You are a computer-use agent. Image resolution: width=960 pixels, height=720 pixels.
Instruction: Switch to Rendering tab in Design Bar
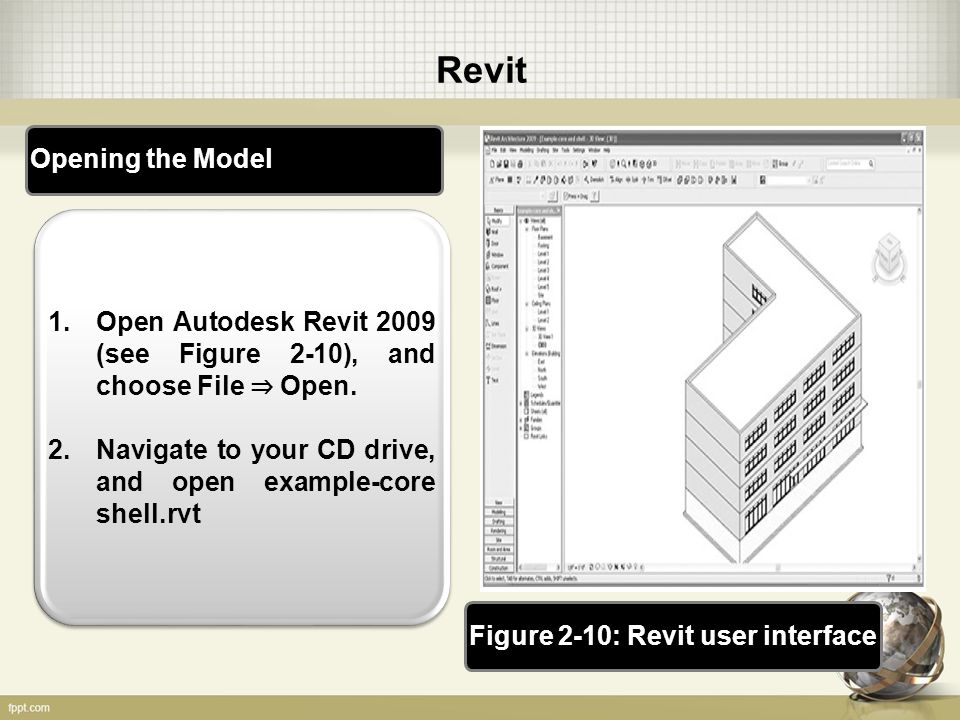498,531
